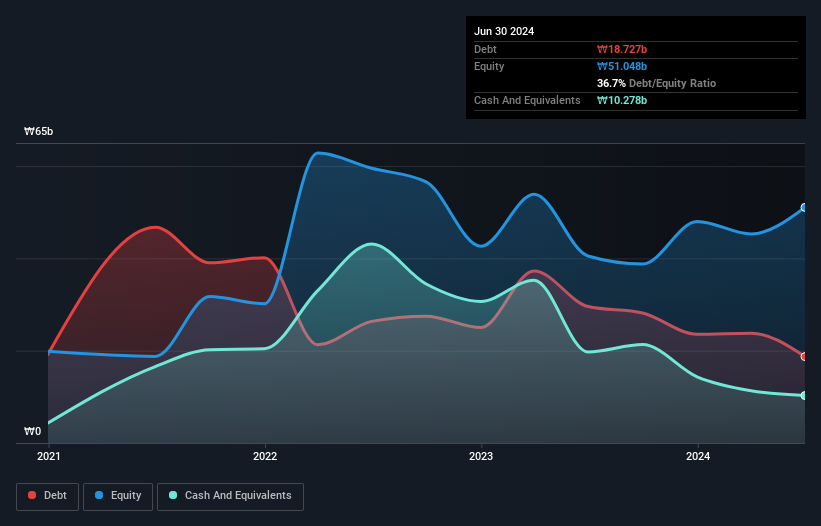Toggle the Equity series legend button

click(118, 496)
